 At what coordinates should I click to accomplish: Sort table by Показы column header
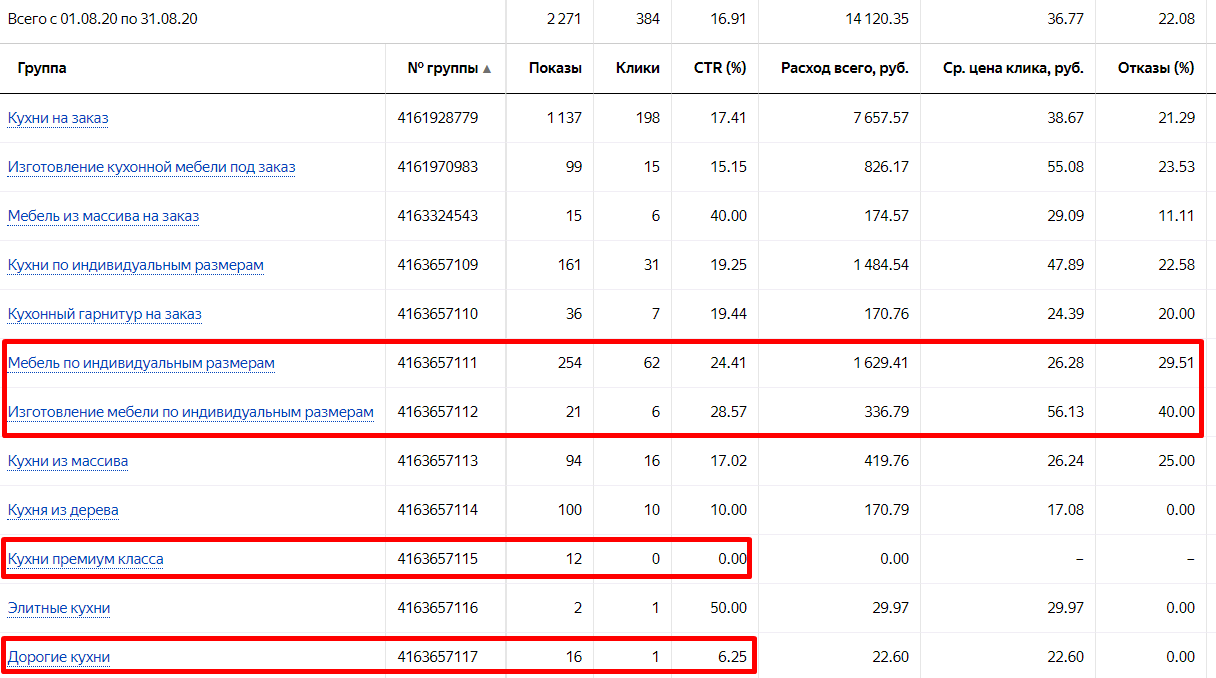tap(555, 68)
